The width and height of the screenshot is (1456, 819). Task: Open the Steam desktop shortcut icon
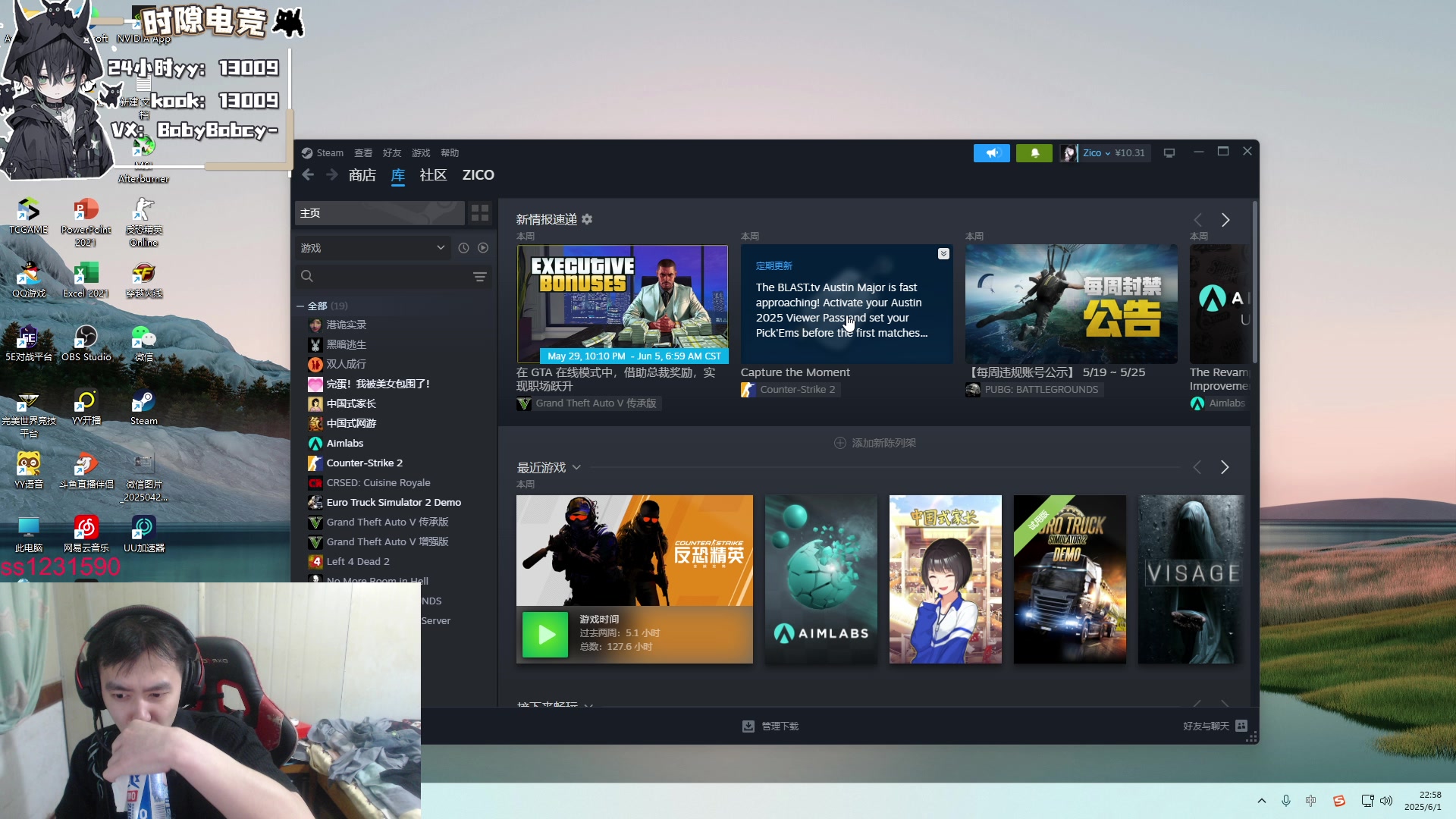[143, 407]
